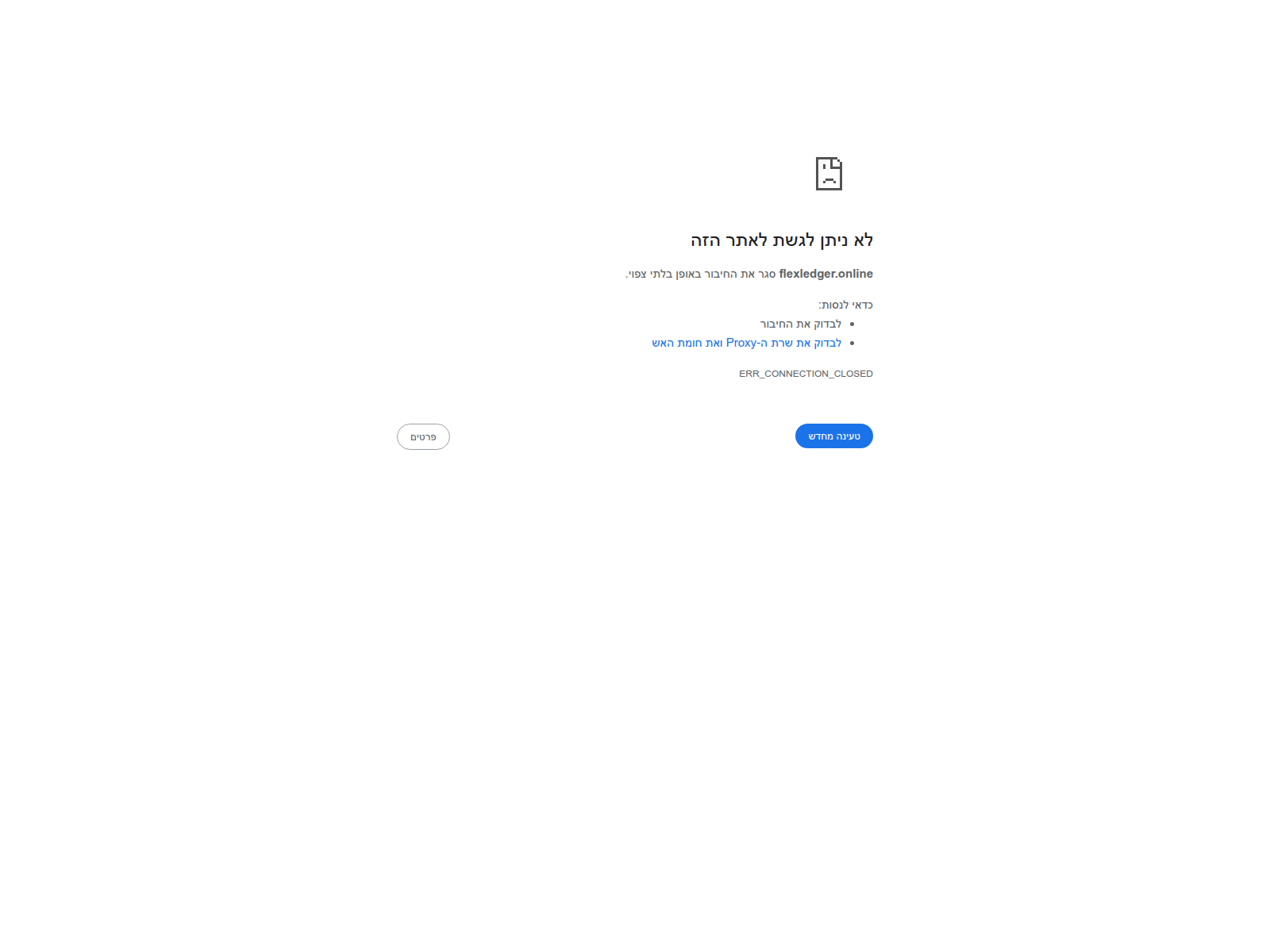This screenshot has height=952, width=1270.
Task: Click the blue טעינה מחדש reload button
Action: pyautogui.click(x=834, y=436)
